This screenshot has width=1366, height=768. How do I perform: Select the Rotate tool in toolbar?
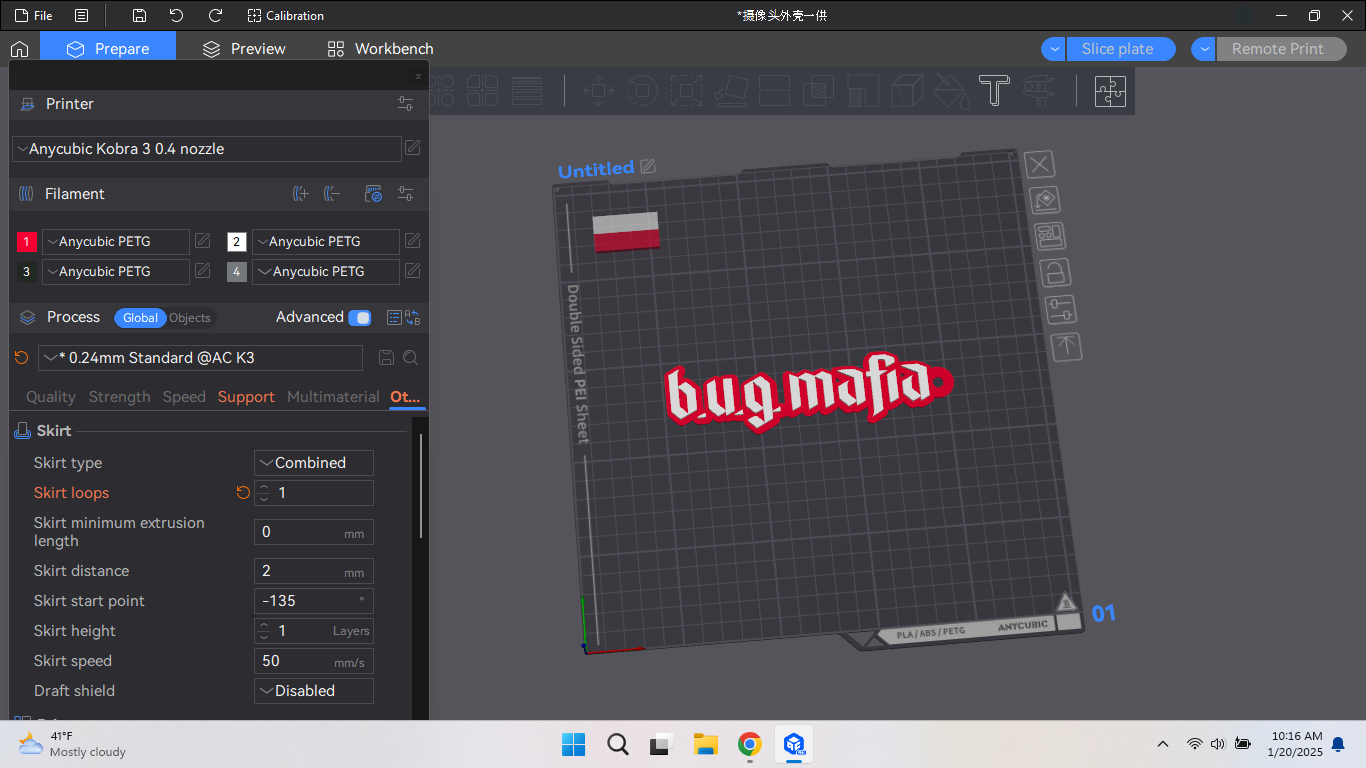tap(642, 90)
